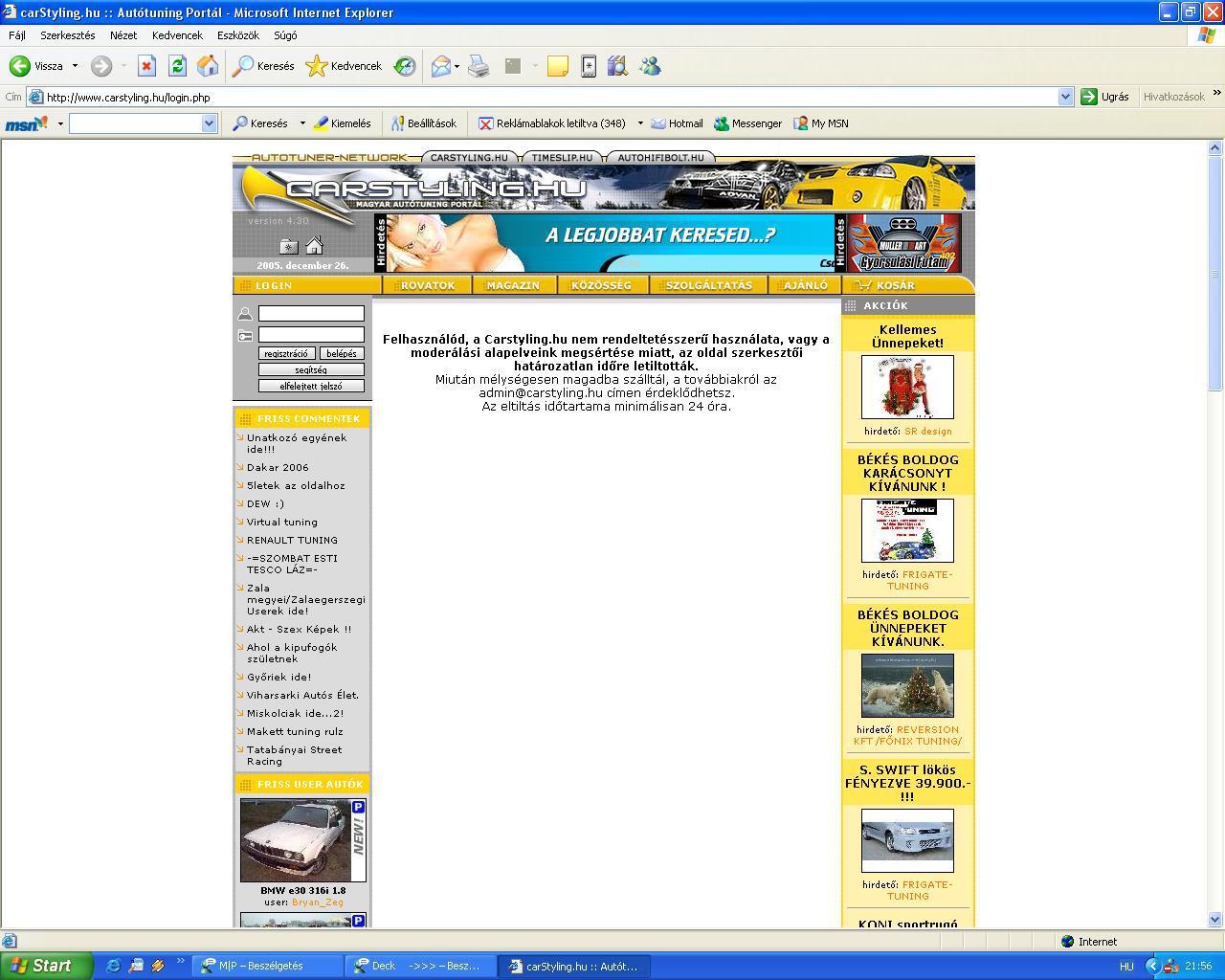Click the Messenger buddies toolbar icon
This screenshot has width=1225, height=980.
click(x=651, y=66)
